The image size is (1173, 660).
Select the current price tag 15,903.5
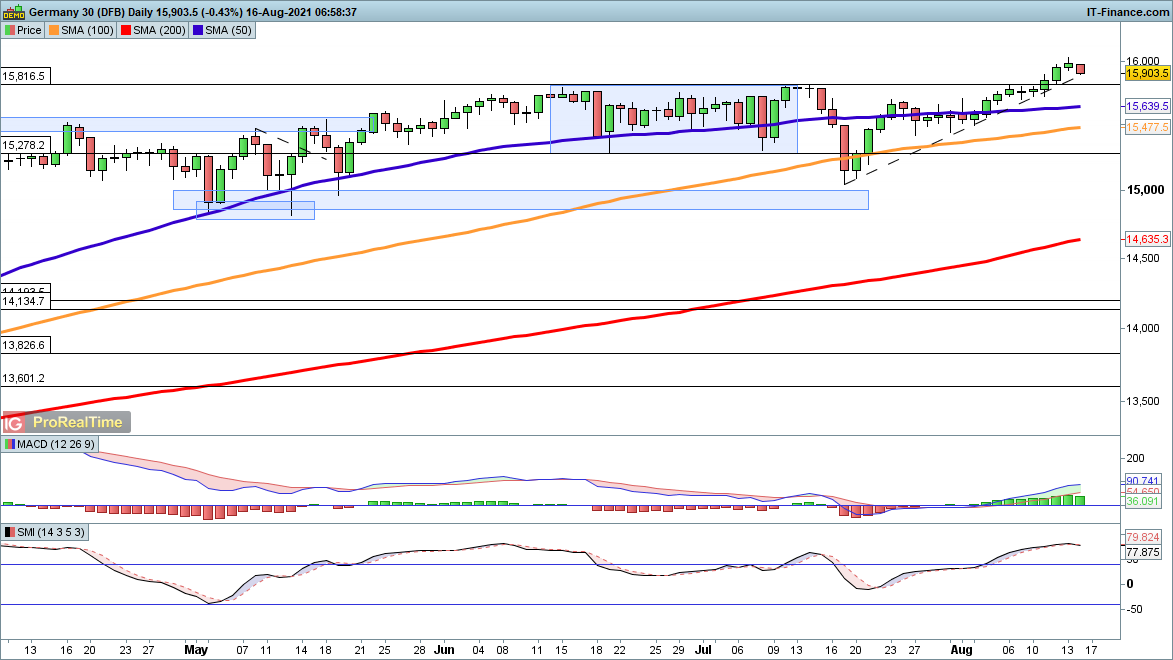click(x=1147, y=73)
